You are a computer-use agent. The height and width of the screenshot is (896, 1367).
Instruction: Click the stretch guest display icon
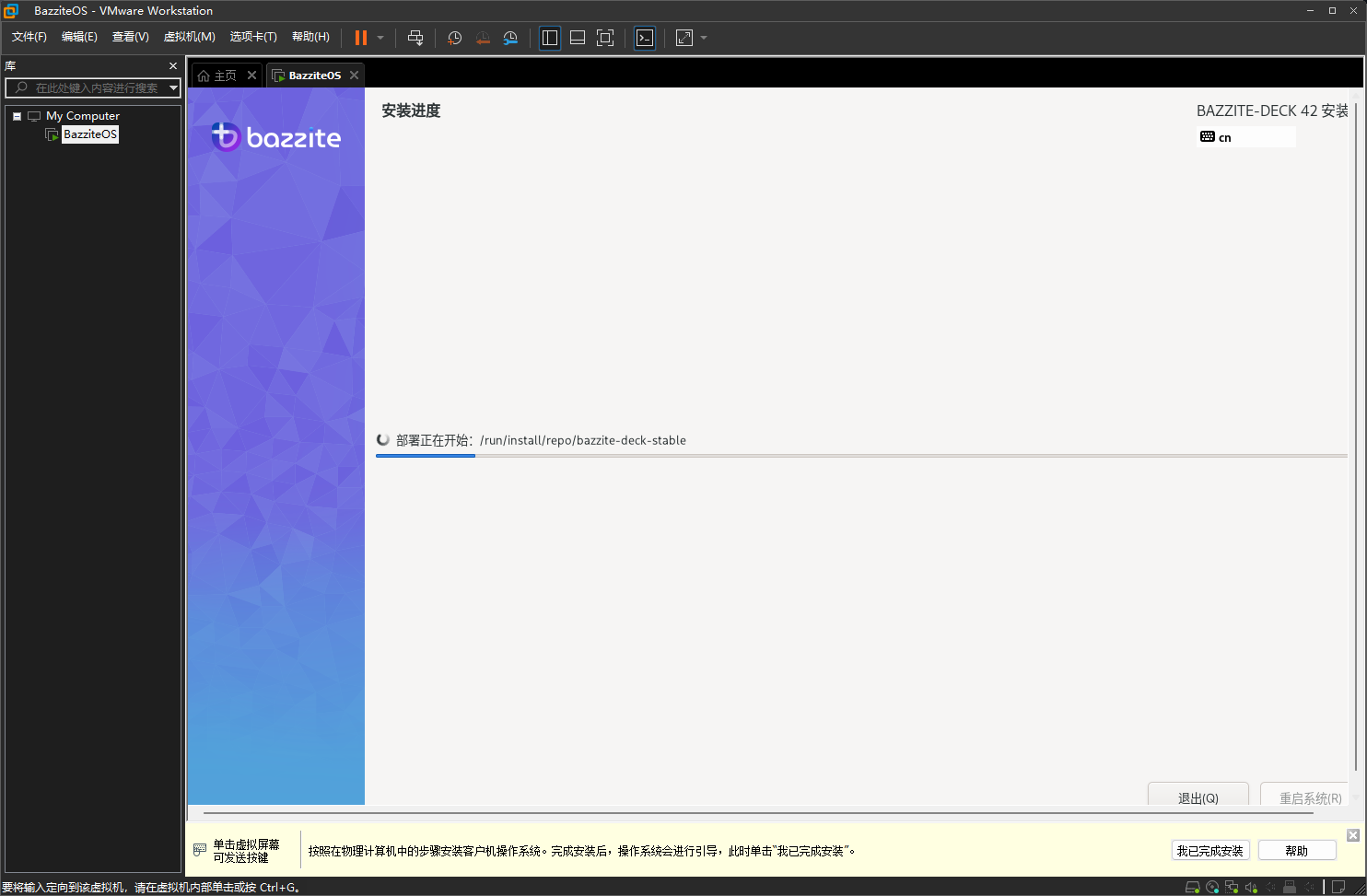pos(684,38)
